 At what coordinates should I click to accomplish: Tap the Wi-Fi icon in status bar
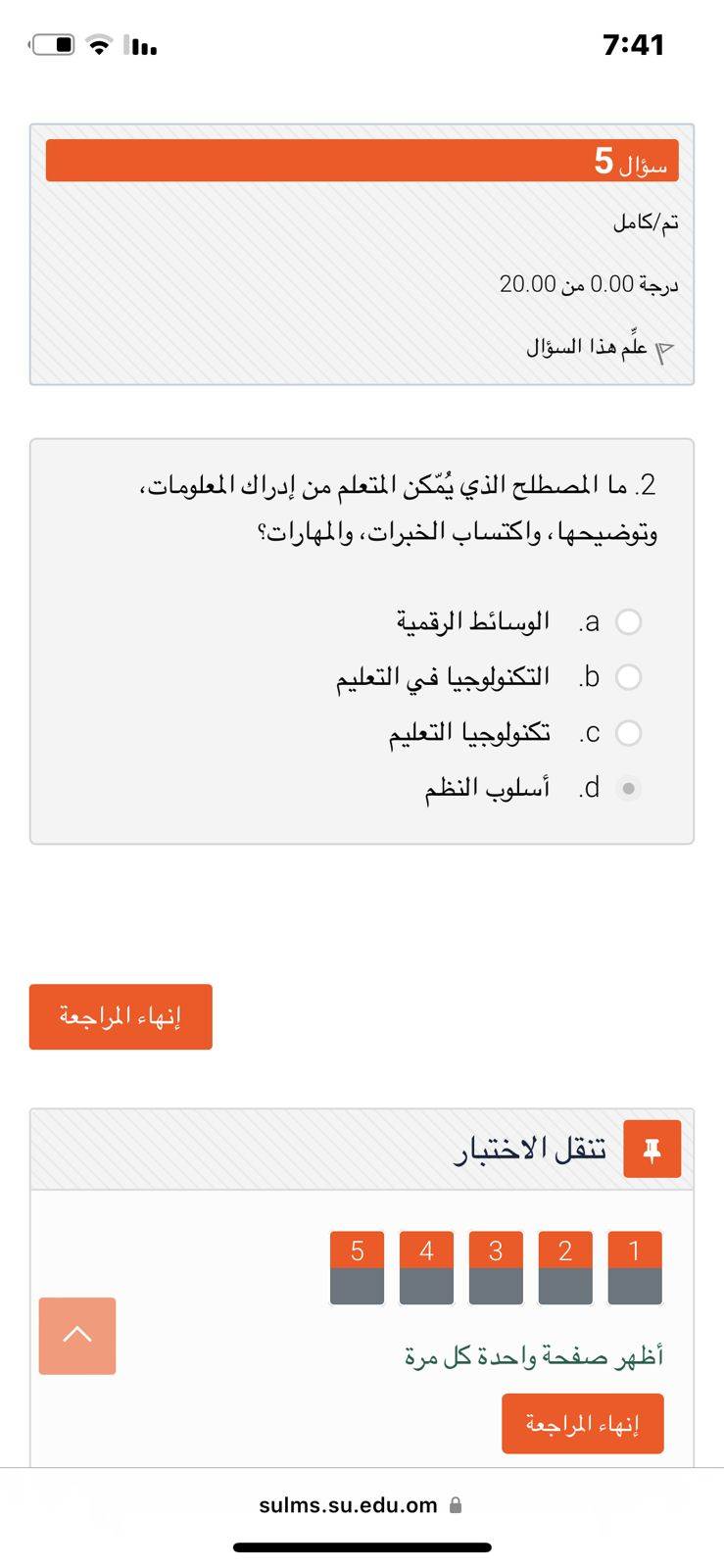click(99, 45)
